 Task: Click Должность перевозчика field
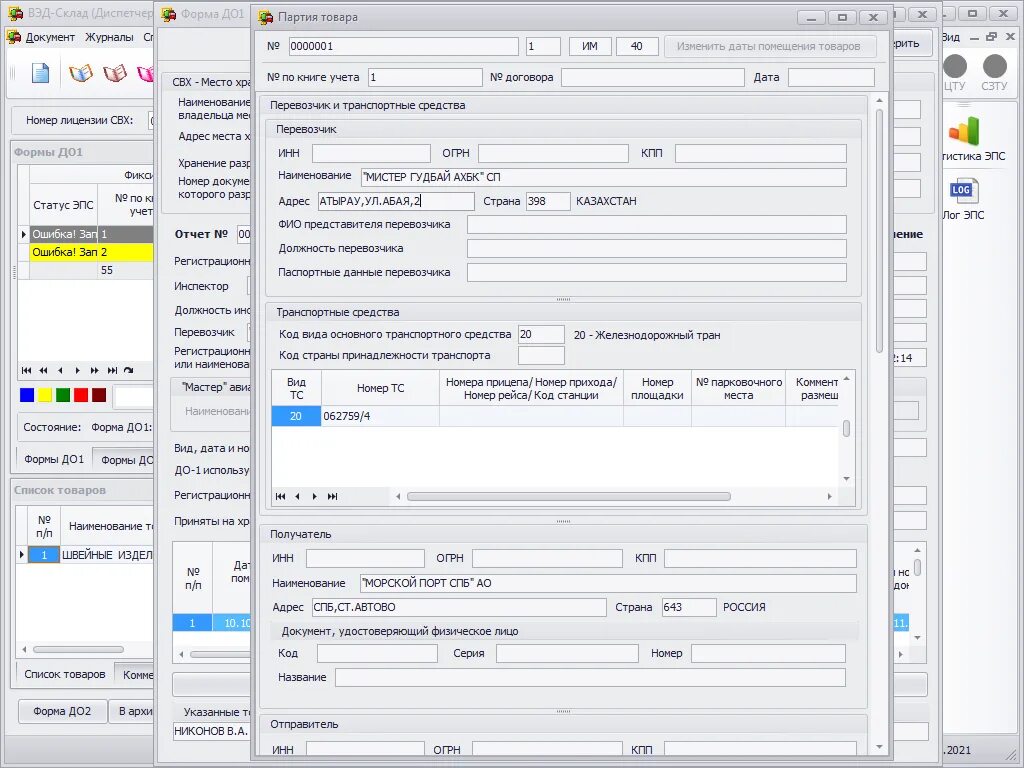coord(656,249)
